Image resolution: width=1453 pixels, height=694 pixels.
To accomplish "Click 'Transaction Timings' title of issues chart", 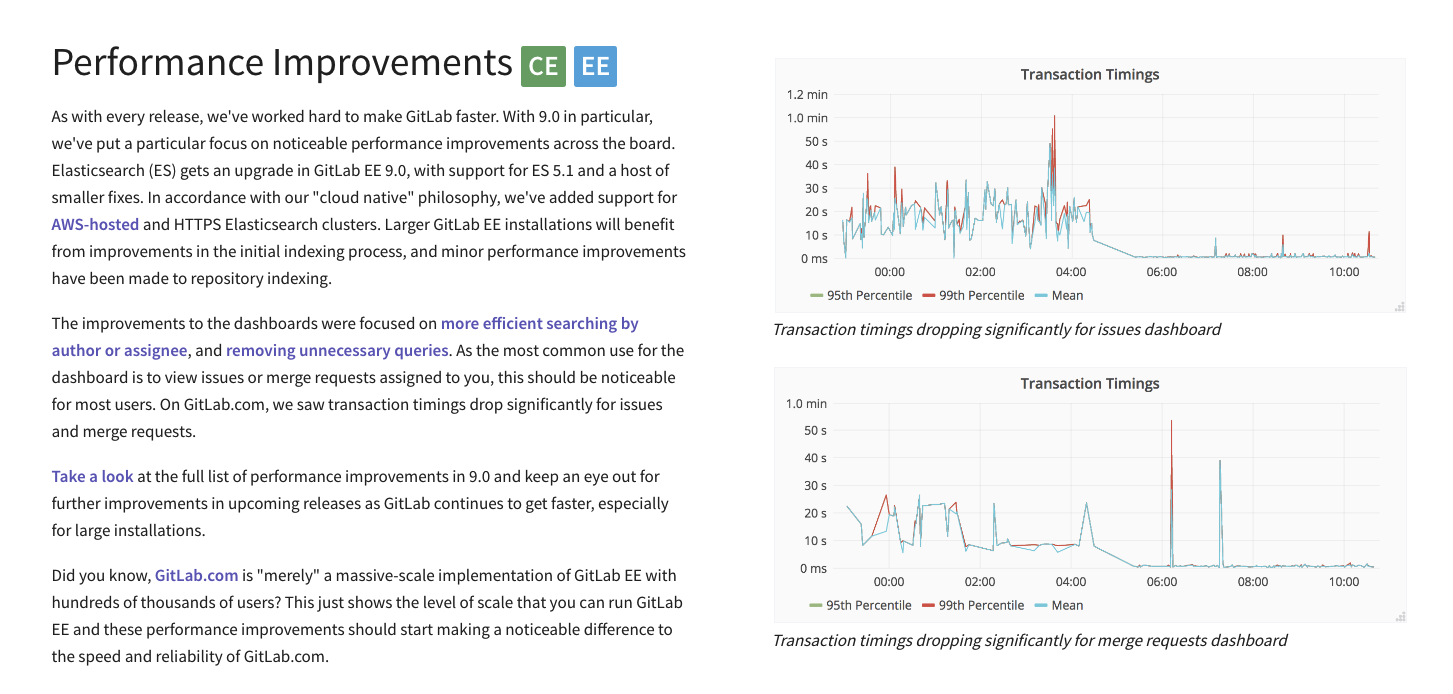I will 1090,74.
